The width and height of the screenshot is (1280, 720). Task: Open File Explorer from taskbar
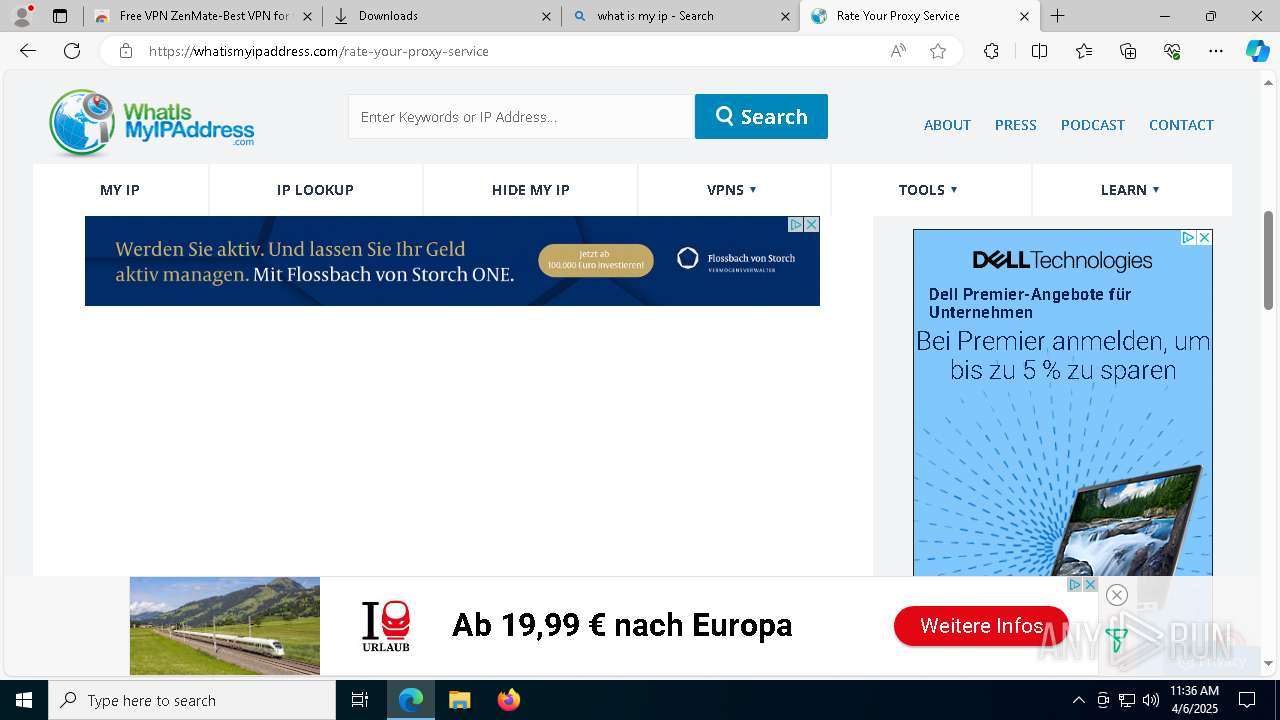(459, 700)
